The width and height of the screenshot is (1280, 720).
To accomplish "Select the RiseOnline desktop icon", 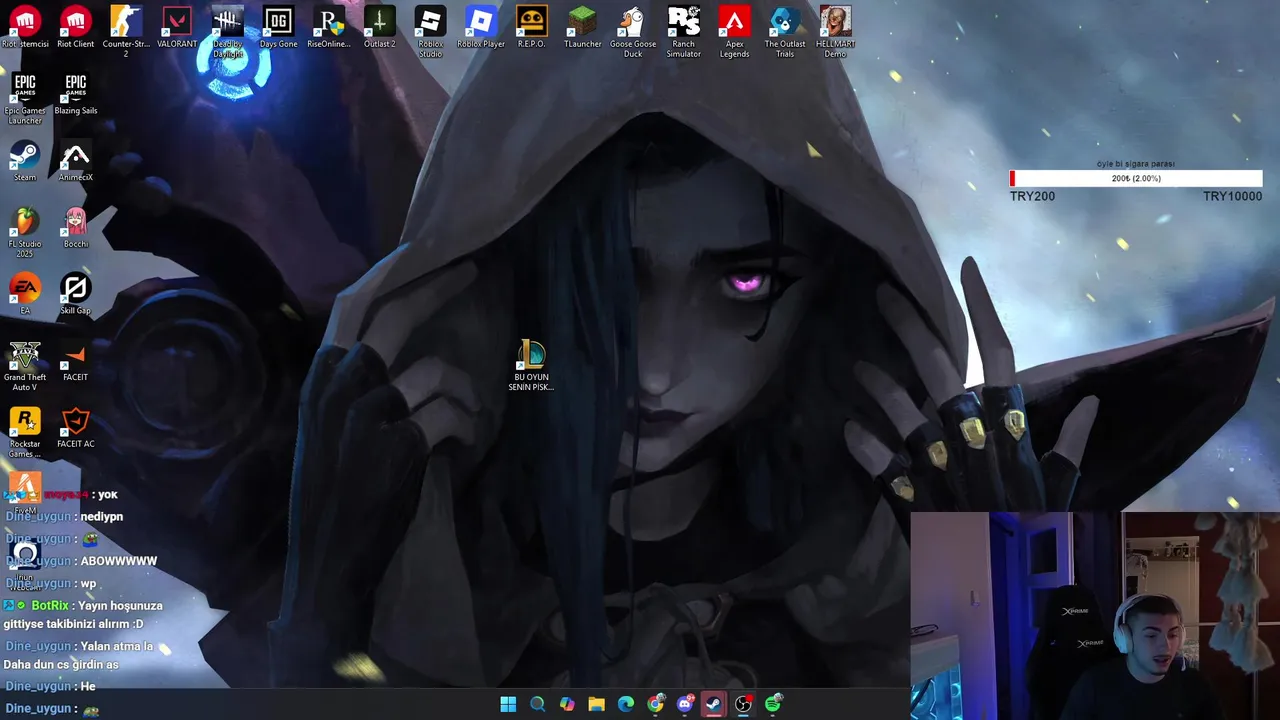I will [x=329, y=27].
